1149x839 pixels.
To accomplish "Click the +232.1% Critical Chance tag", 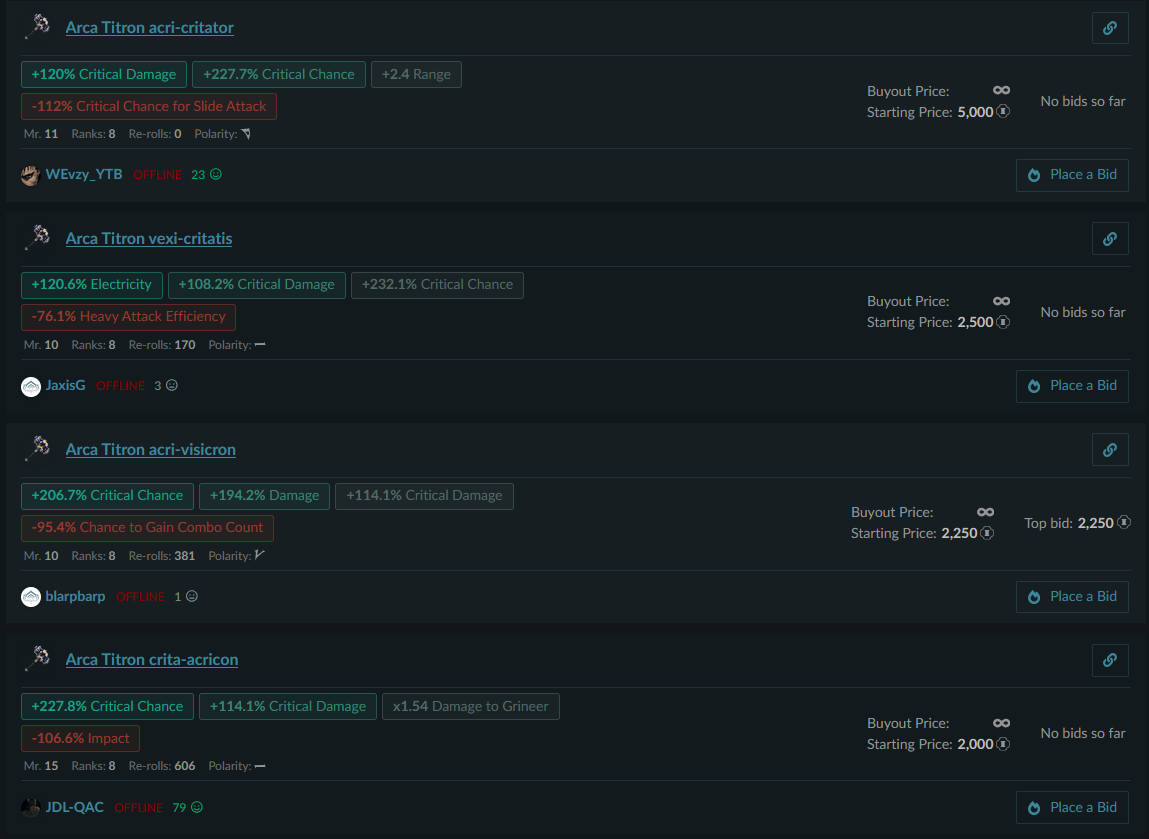I will [437, 284].
